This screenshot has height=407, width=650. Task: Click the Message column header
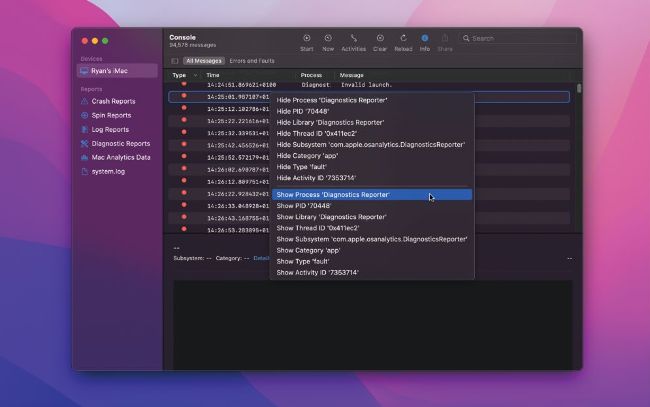pos(352,75)
